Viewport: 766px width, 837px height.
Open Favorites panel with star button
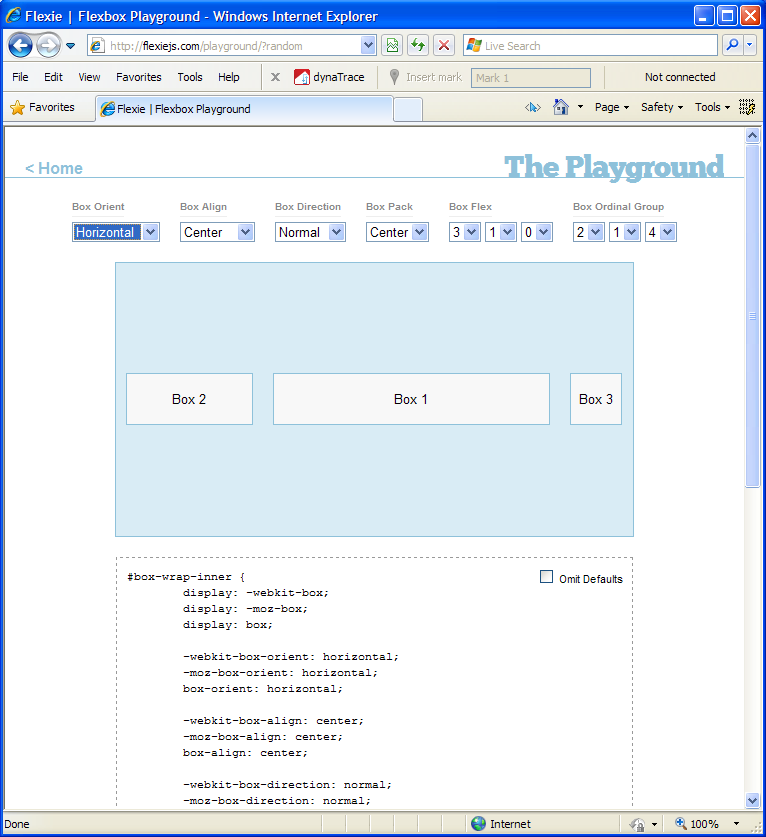pyautogui.click(x=43, y=107)
